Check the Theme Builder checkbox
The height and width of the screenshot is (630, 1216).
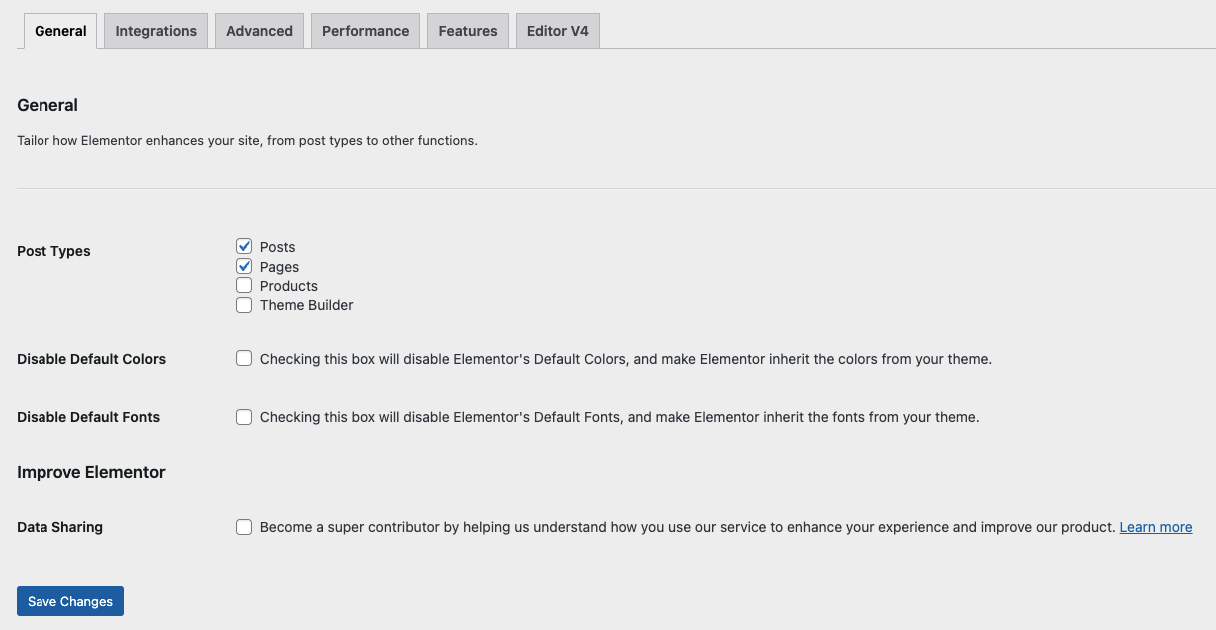pyautogui.click(x=244, y=305)
